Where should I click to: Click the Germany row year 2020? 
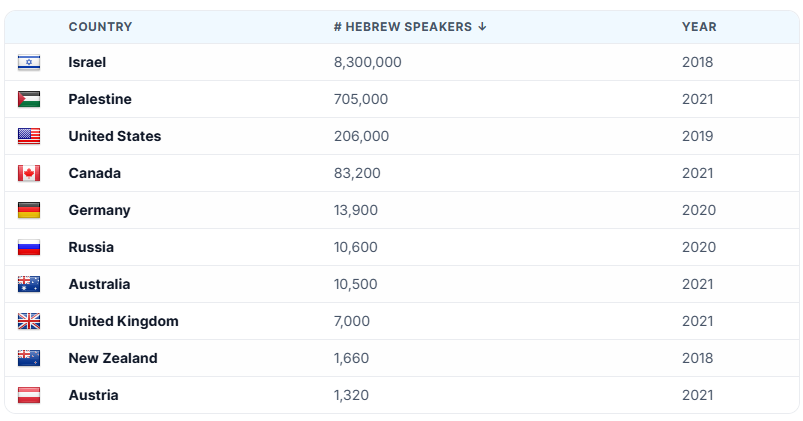699,210
